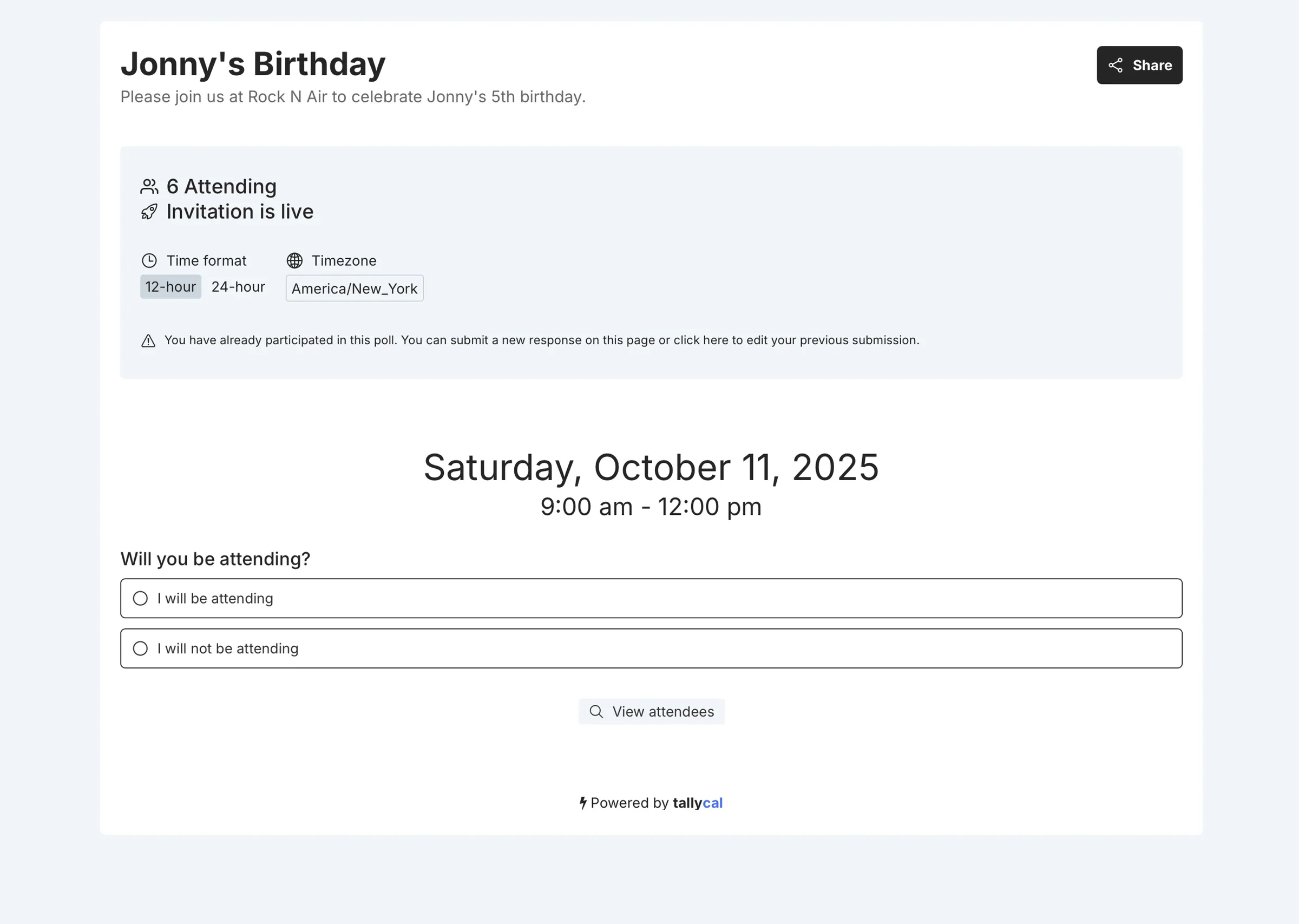This screenshot has height=924, width=1299.
Task: Click the Jonny's Birthday title
Action: pyautogui.click(x=253, y=64)
